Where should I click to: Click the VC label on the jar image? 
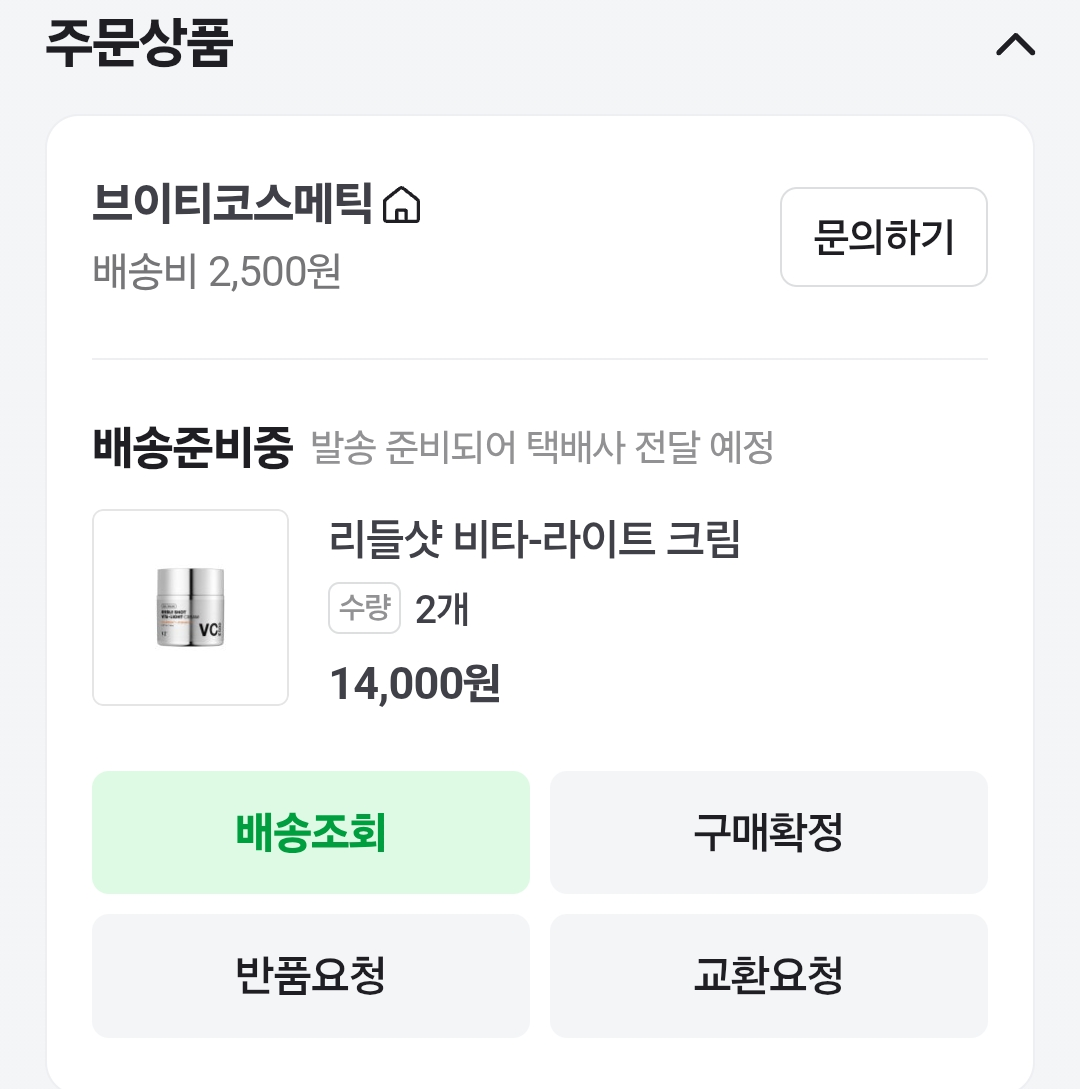(x=210, y=630)
